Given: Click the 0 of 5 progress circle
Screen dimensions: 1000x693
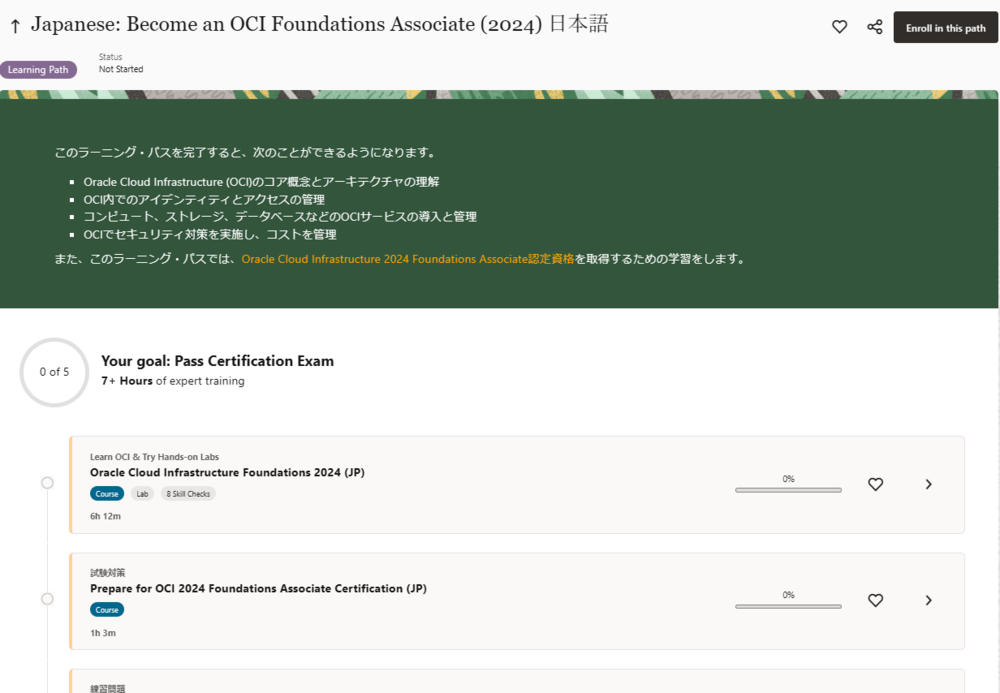Looking at the screenshot, I should coord(54,372).
